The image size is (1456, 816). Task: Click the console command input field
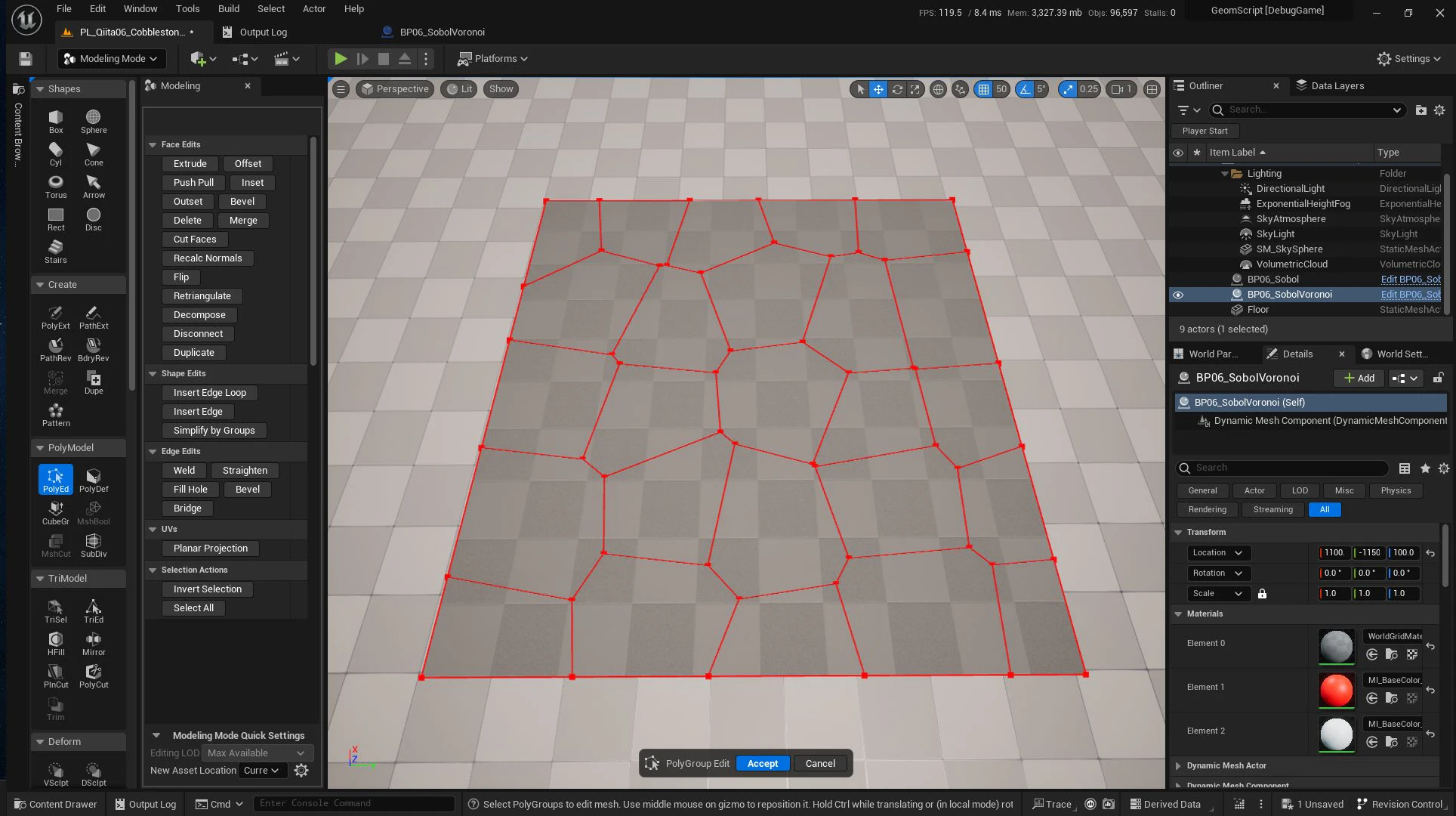point(353,804)
